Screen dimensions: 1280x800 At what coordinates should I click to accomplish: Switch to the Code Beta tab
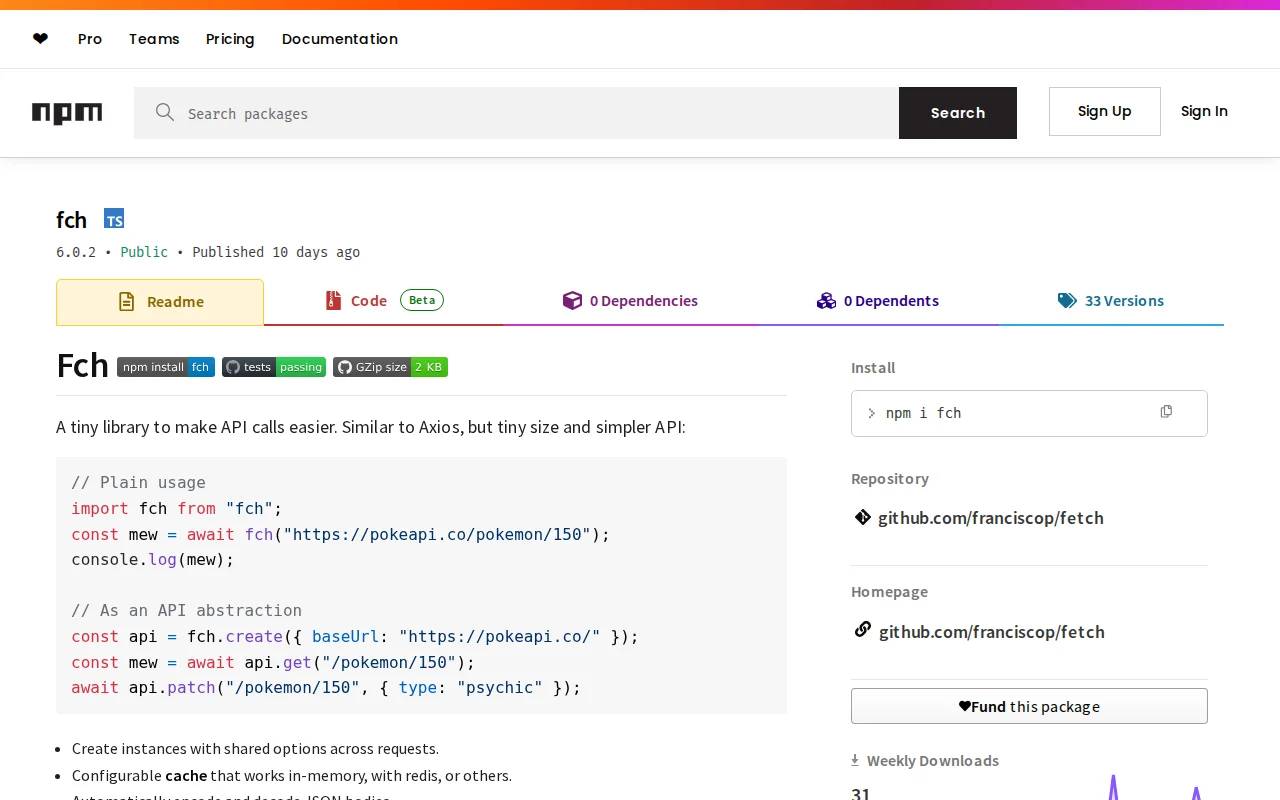(384, 301)
